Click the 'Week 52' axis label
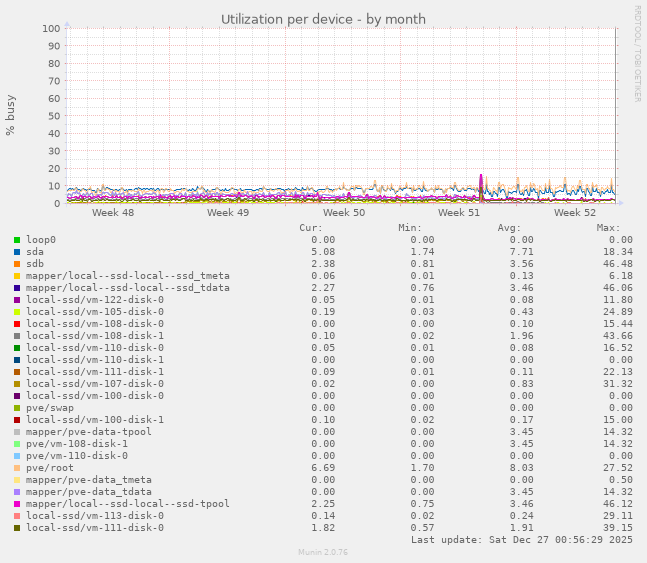 (575, 213)
